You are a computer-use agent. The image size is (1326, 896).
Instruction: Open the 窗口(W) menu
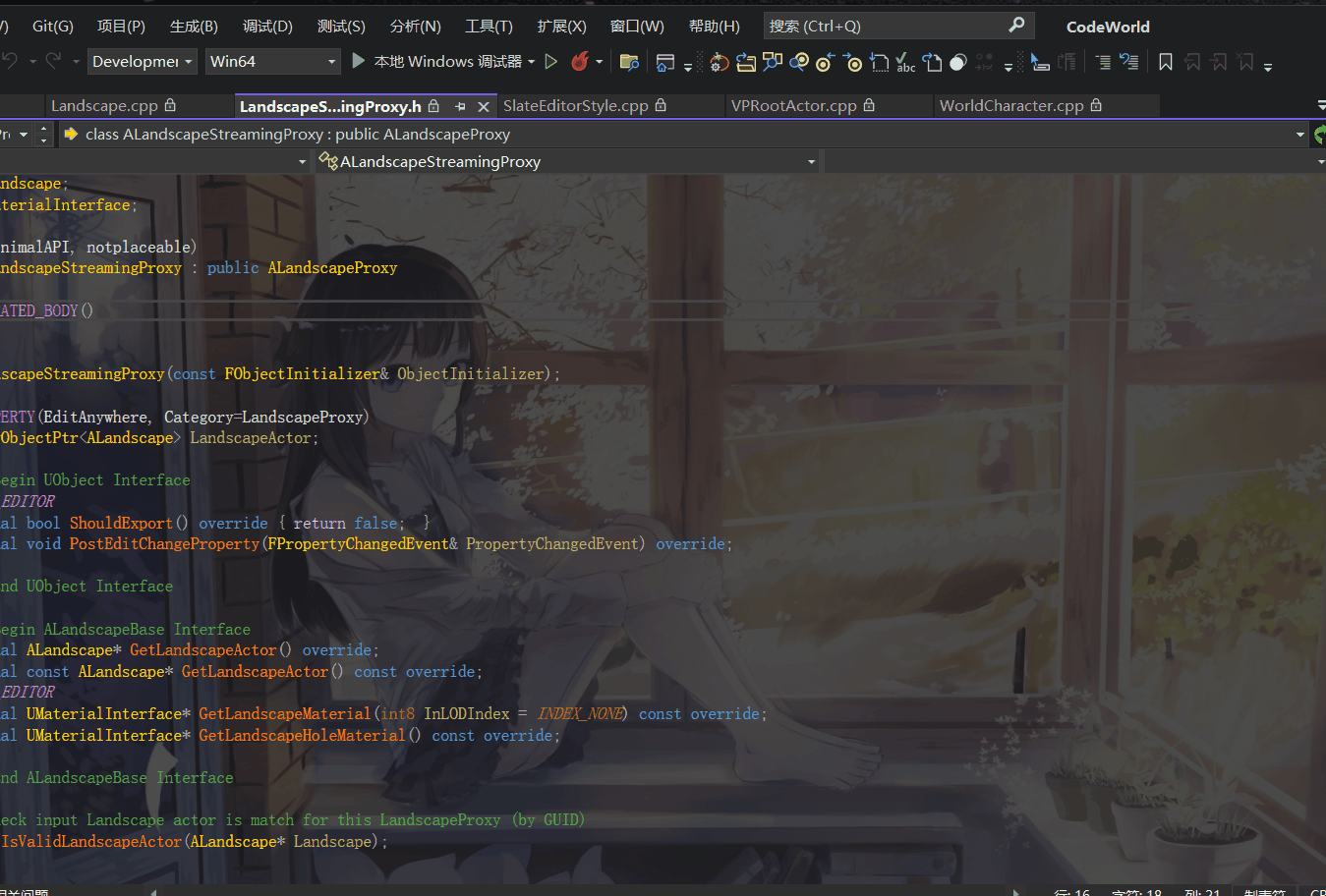[x=637, y=27]
